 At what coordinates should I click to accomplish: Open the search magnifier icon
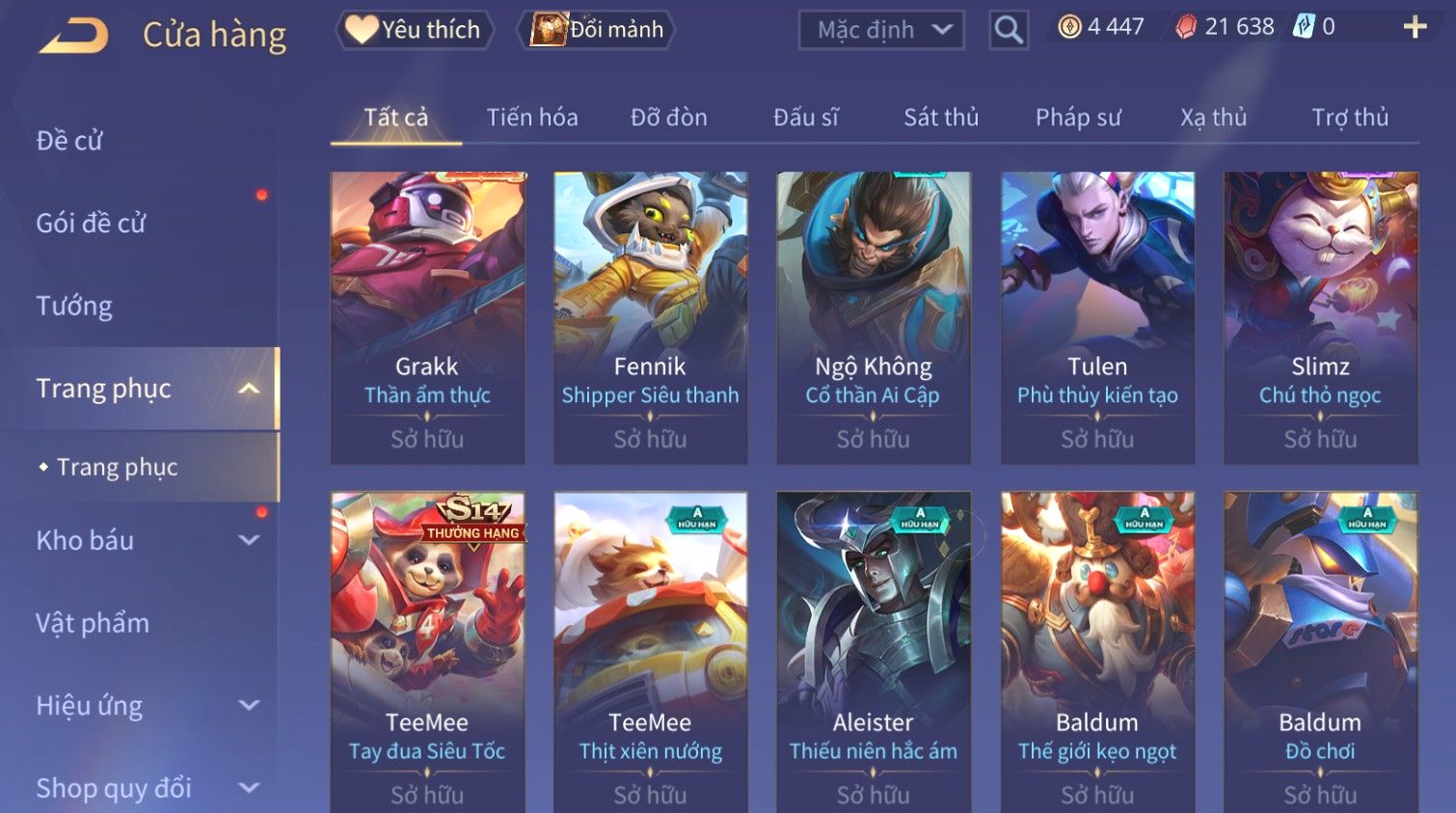coord(1009,30)
